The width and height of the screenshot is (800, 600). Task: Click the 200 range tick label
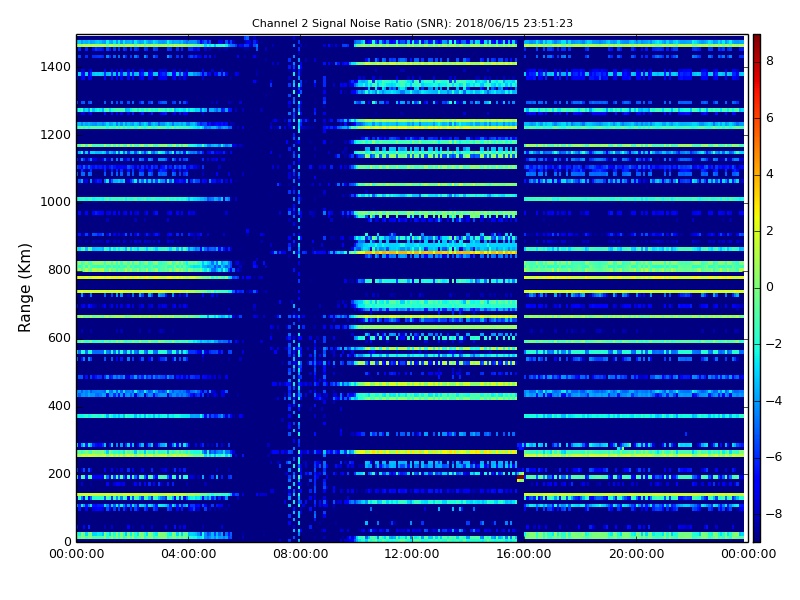59,473
